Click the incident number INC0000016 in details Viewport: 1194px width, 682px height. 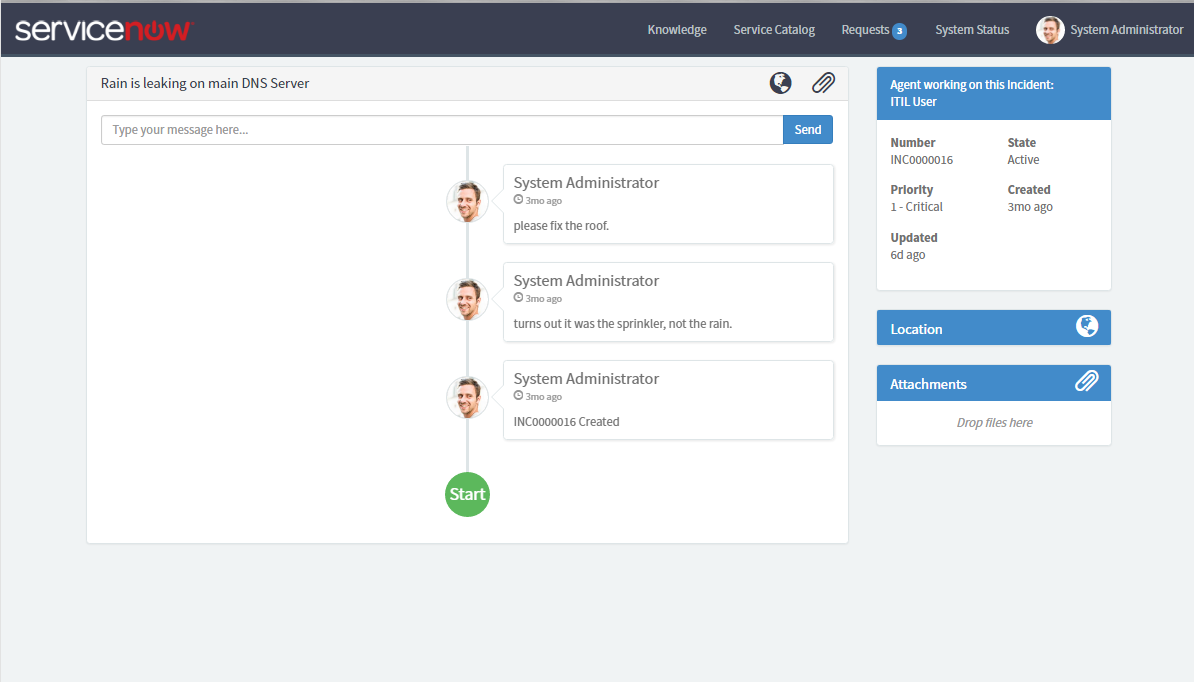[x=921, y=160]
